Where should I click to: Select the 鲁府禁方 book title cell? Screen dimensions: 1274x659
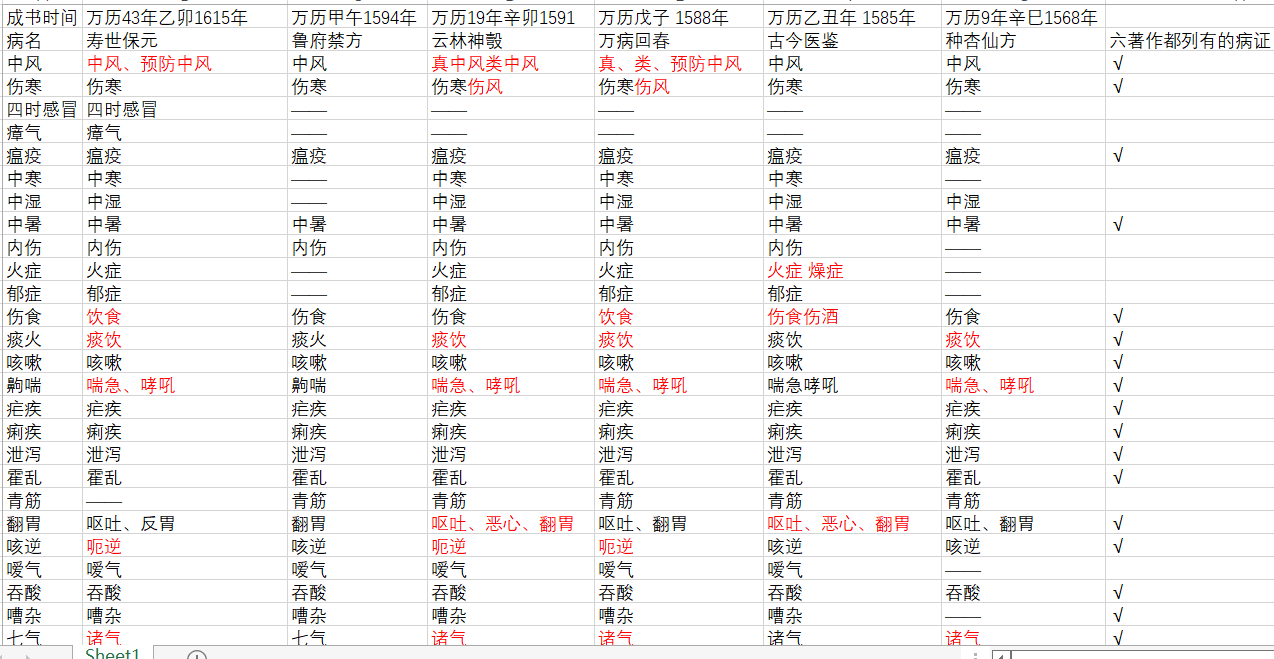tap(358, 40)
